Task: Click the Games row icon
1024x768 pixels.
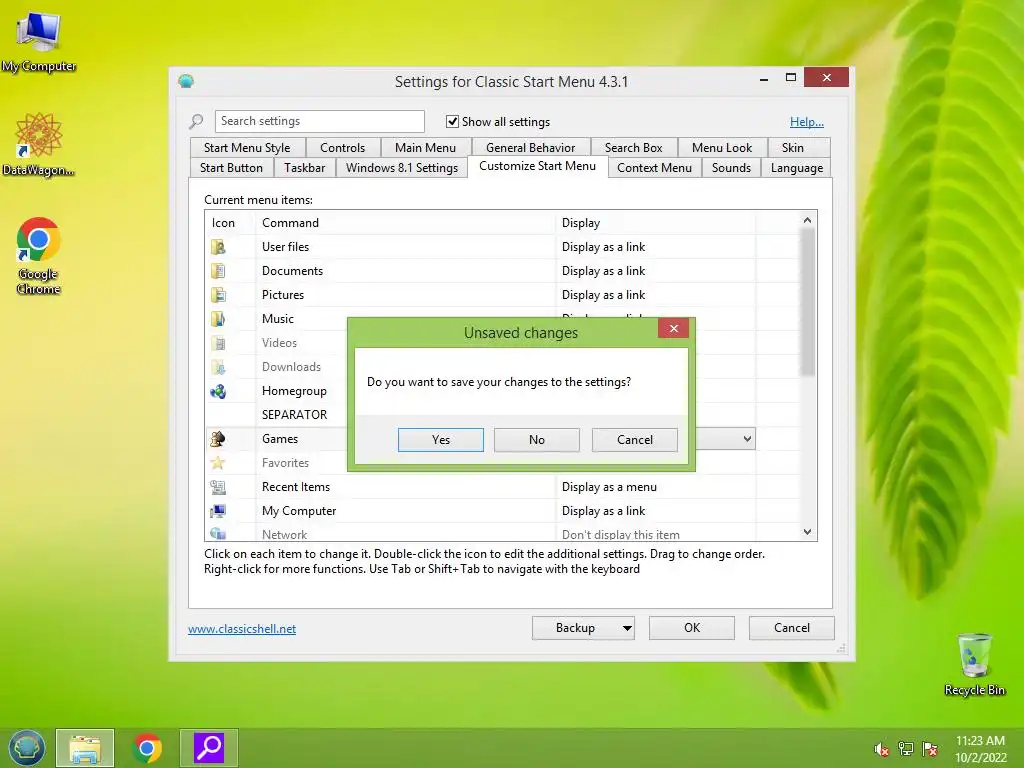Action: coord(218,439)
